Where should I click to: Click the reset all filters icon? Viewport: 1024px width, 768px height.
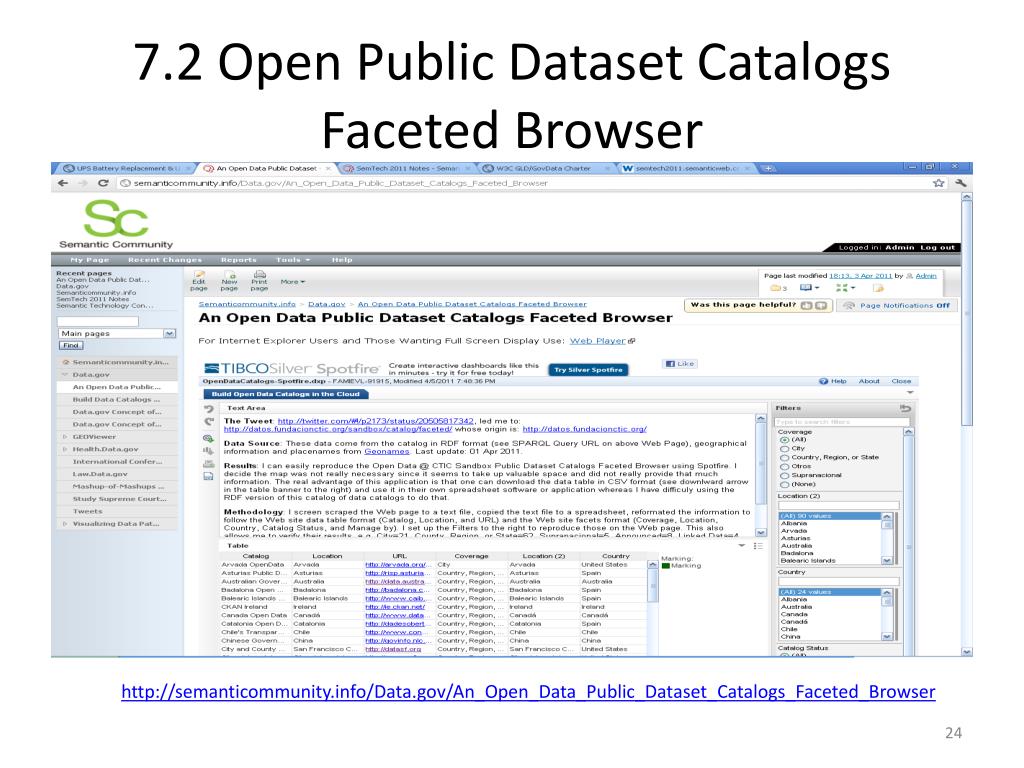pyautogui.click(x=905, y=408)
